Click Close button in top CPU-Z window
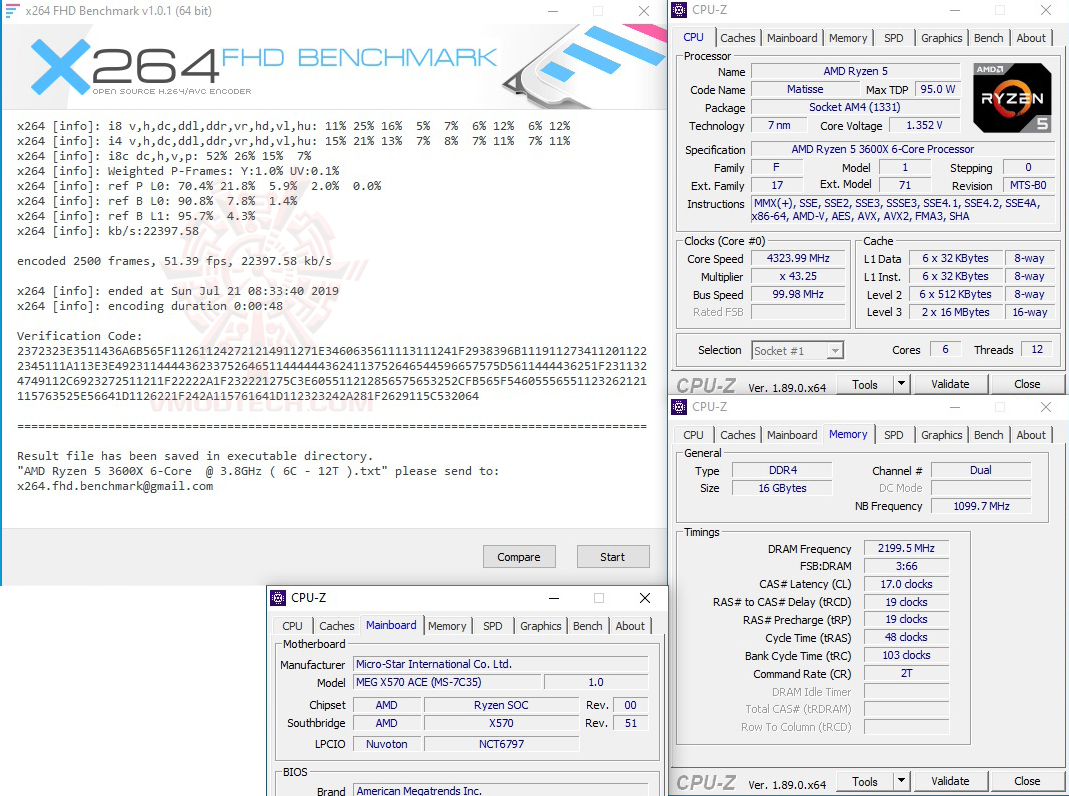Viewport: 1069px width, 796px height. [1027, 384]
